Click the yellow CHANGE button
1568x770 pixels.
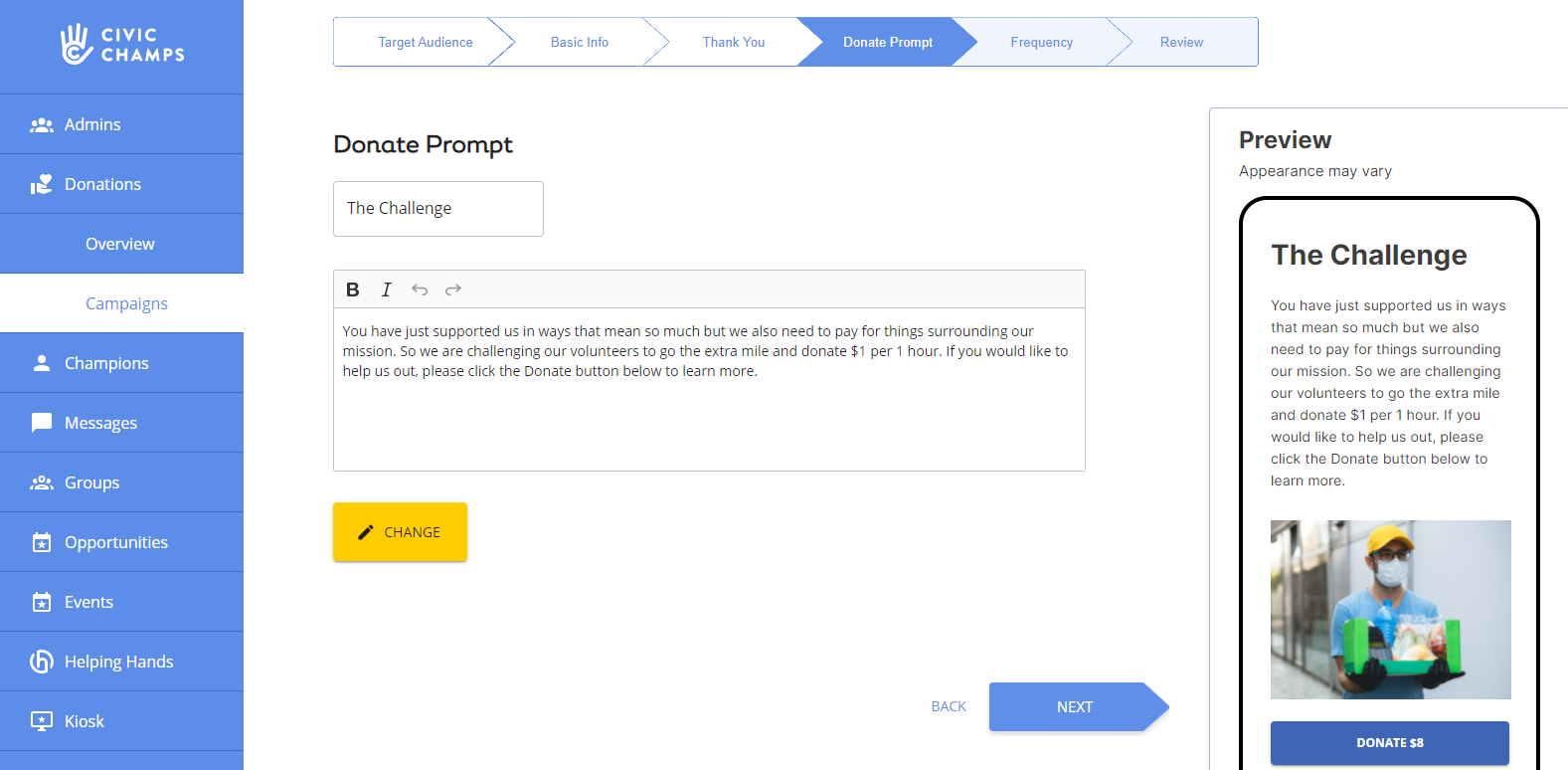click(400, 532)
